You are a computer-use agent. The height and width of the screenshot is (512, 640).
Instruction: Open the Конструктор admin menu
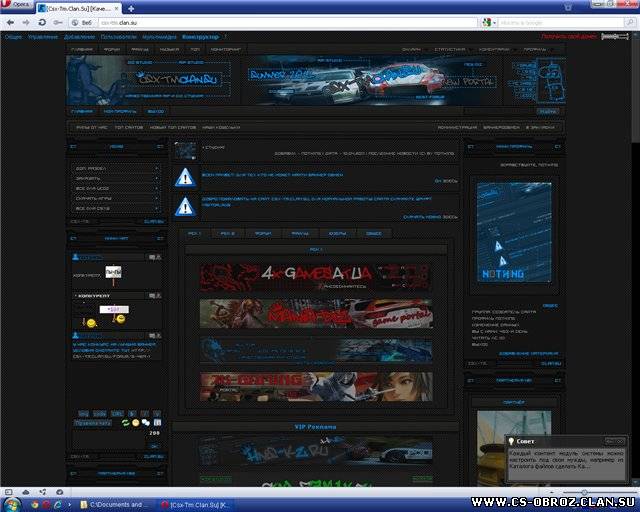(x=200, y=36)
